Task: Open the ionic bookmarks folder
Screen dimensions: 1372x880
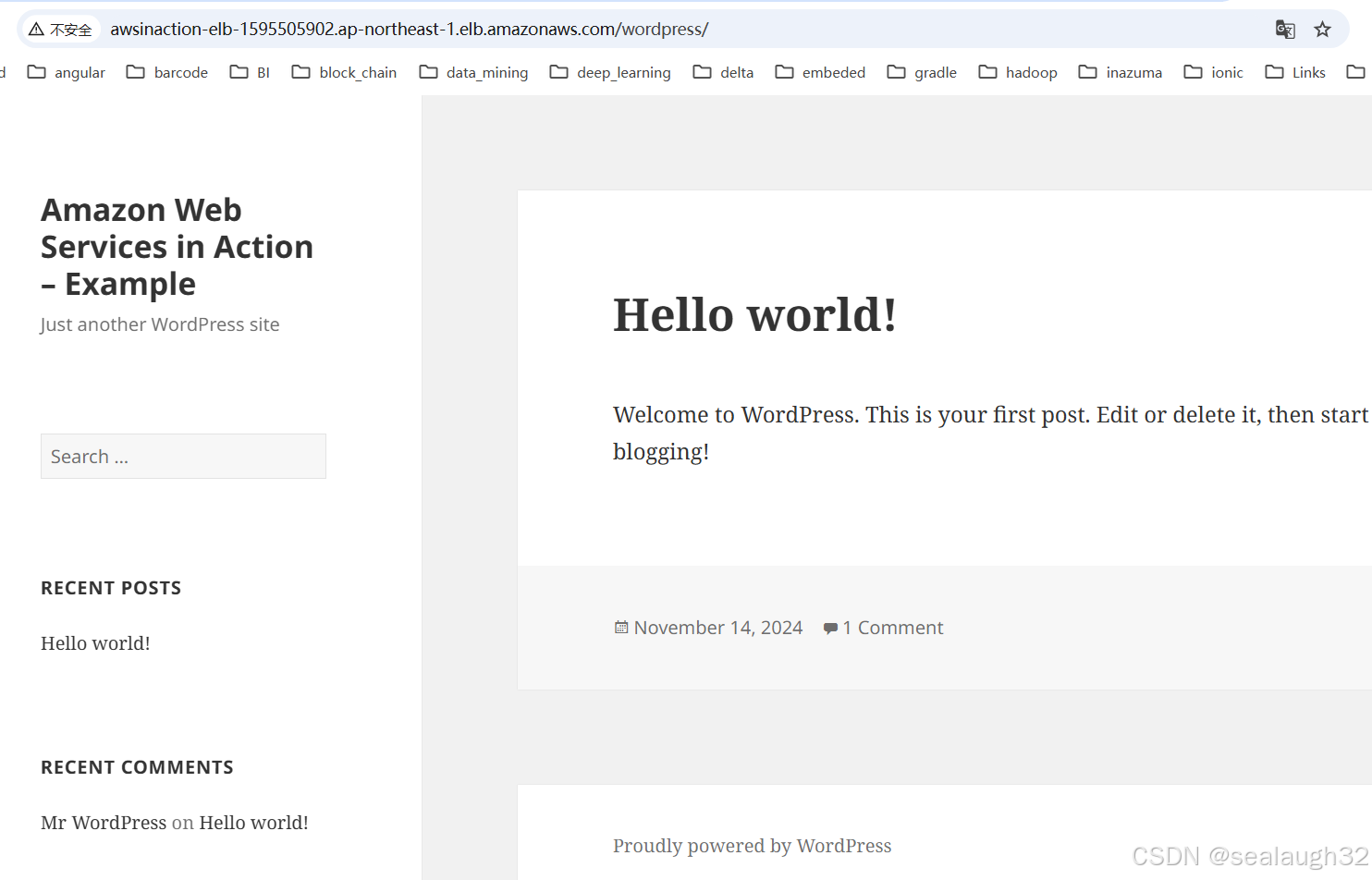Action: (x=1214, y=72)
